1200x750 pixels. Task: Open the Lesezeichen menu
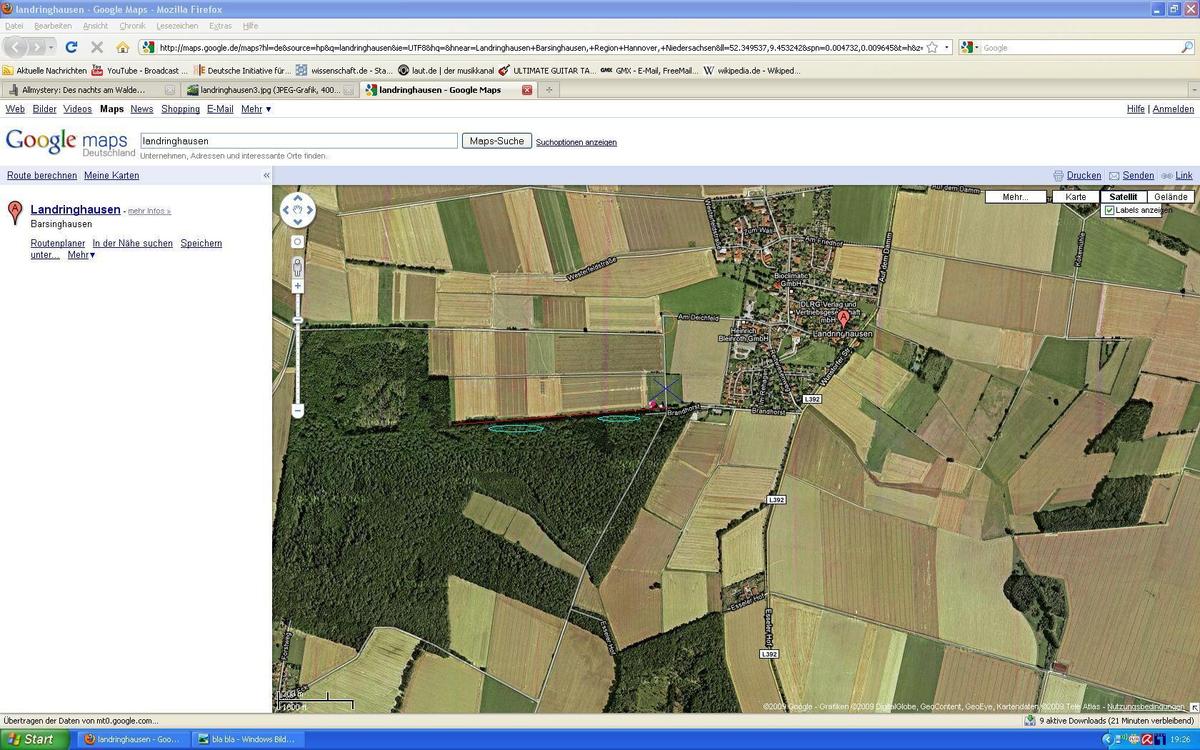click(178, 26)
